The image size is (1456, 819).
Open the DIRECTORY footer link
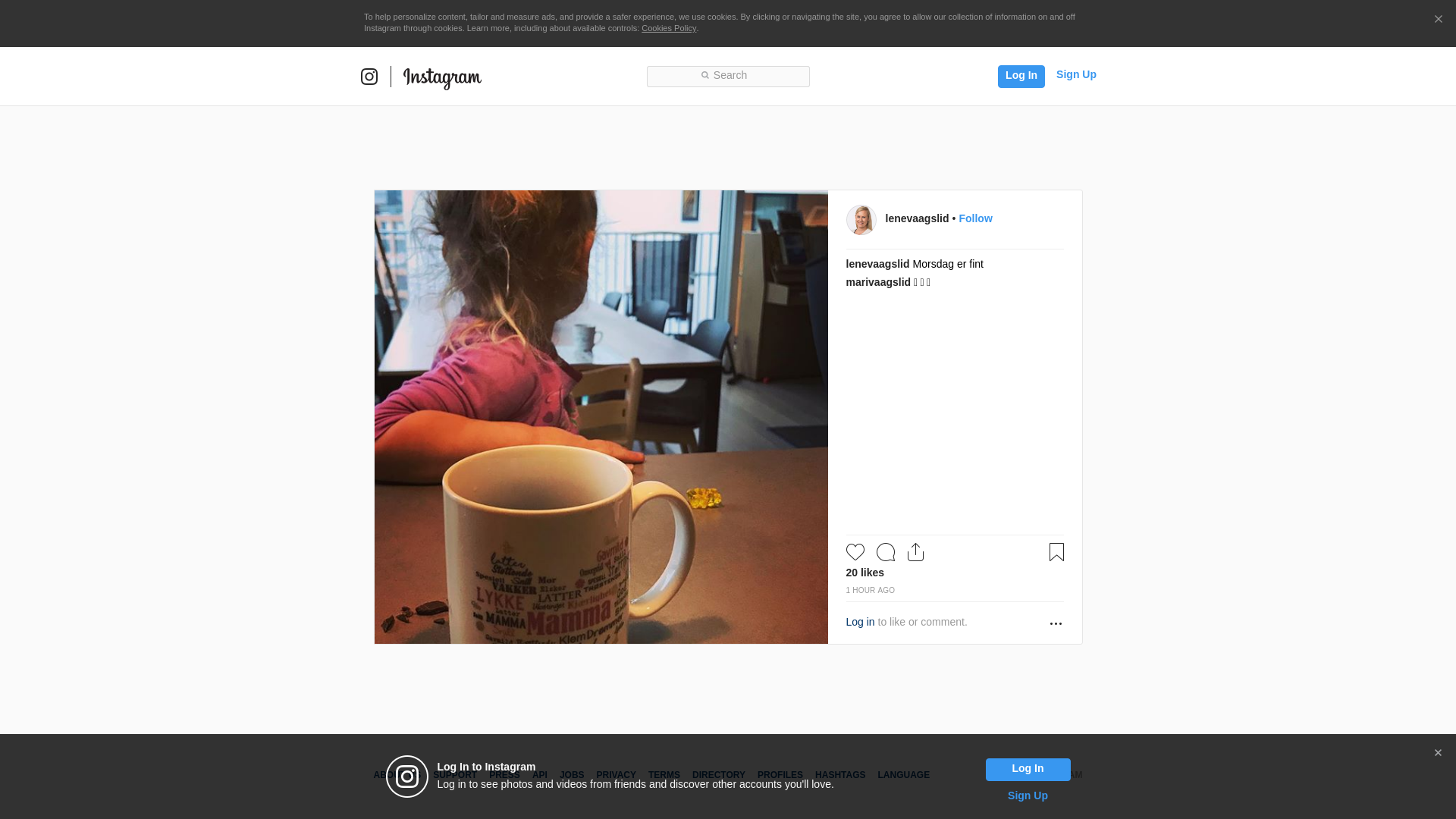pyautogui.click(x=719, y=775)
